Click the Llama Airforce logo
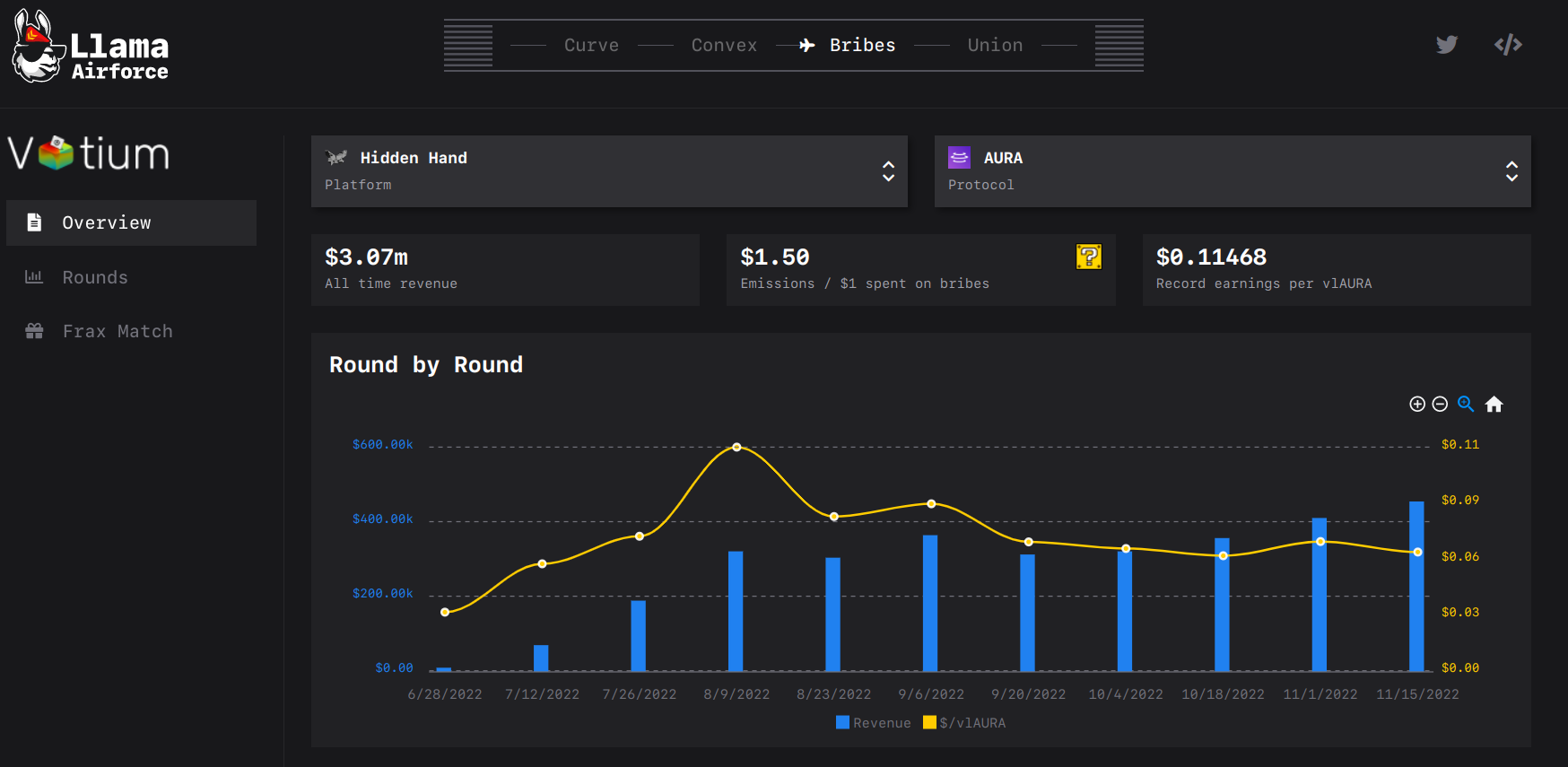This screenshot has height=767, width=1568. (x=91, y=47)
